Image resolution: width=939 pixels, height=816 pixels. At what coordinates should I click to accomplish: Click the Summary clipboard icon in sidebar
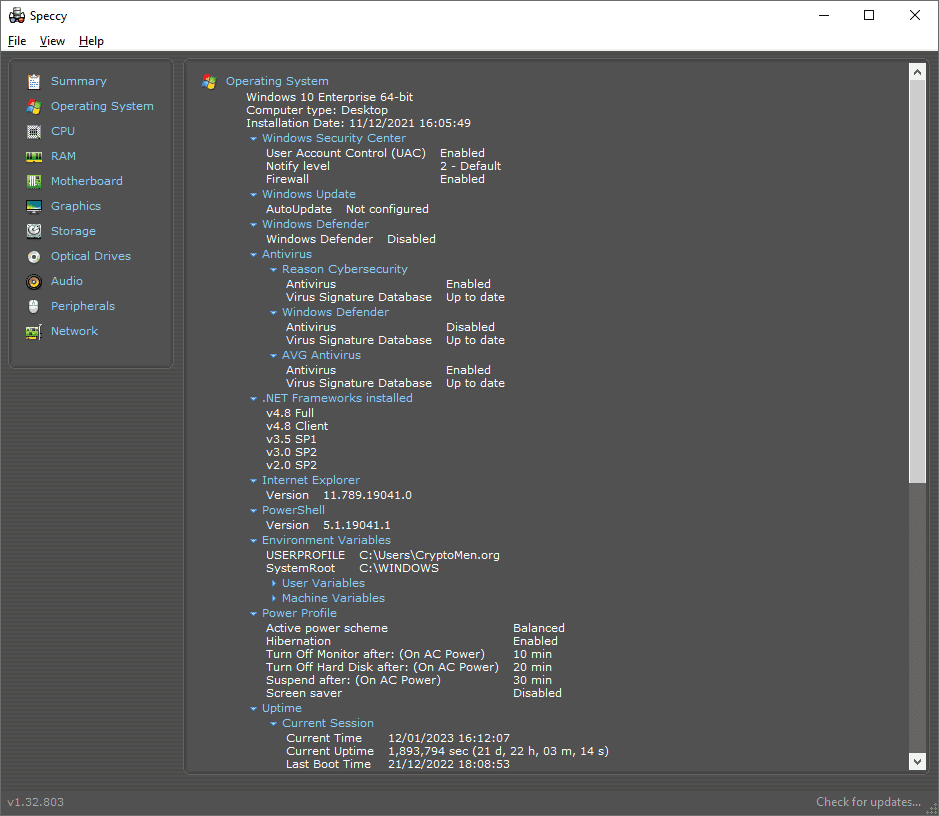34,81
